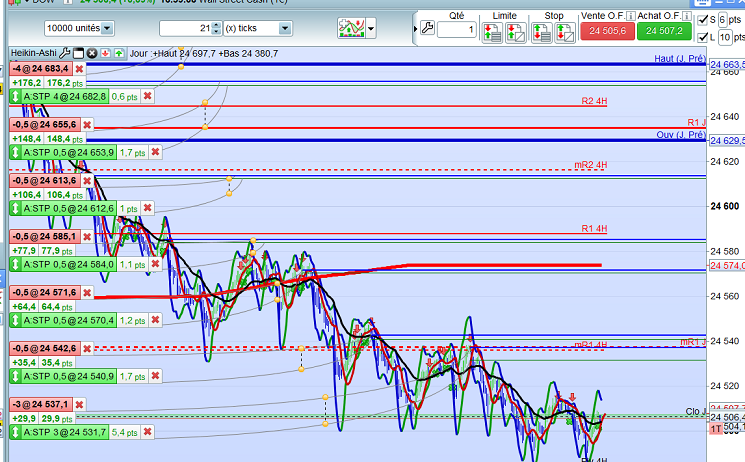Click ticks number field showing 21
The width and height of the screenshot is (745, 462).
186,29
